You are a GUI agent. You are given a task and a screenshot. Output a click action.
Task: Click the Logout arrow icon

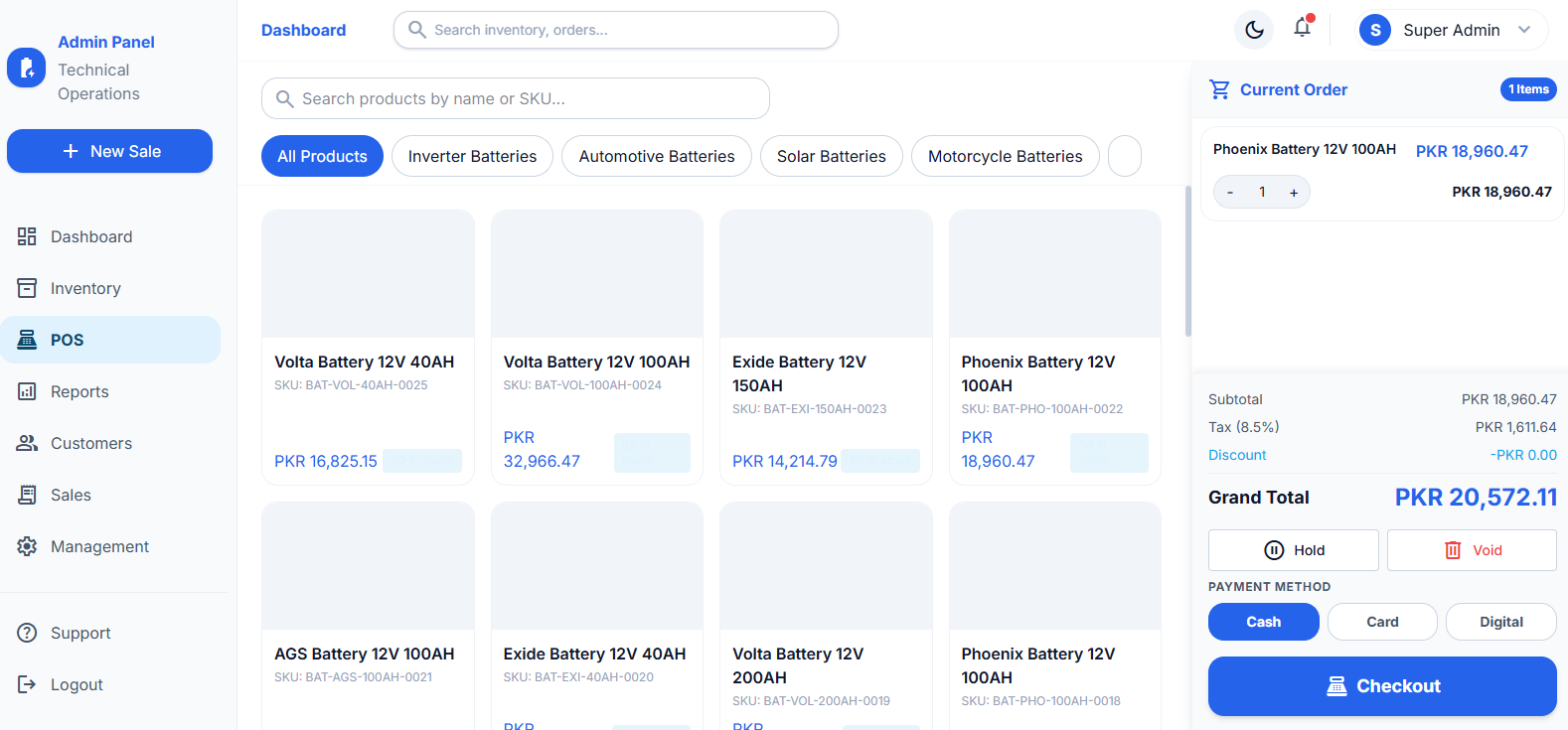(27, 684)
